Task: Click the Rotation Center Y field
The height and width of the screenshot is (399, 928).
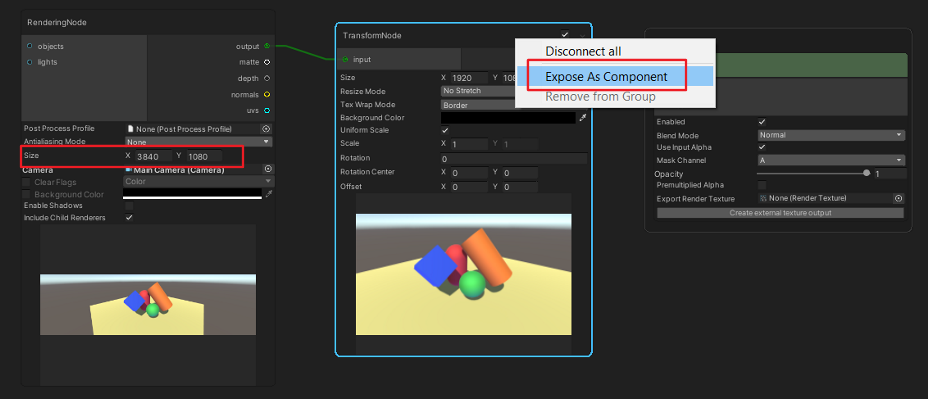Action: [520, 172]
